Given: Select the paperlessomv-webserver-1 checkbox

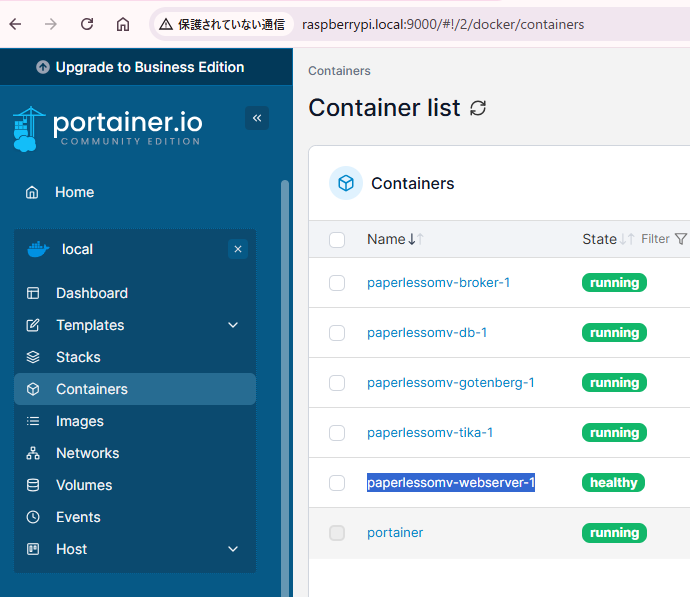Looking at the screenshot, I should [337, 483].
